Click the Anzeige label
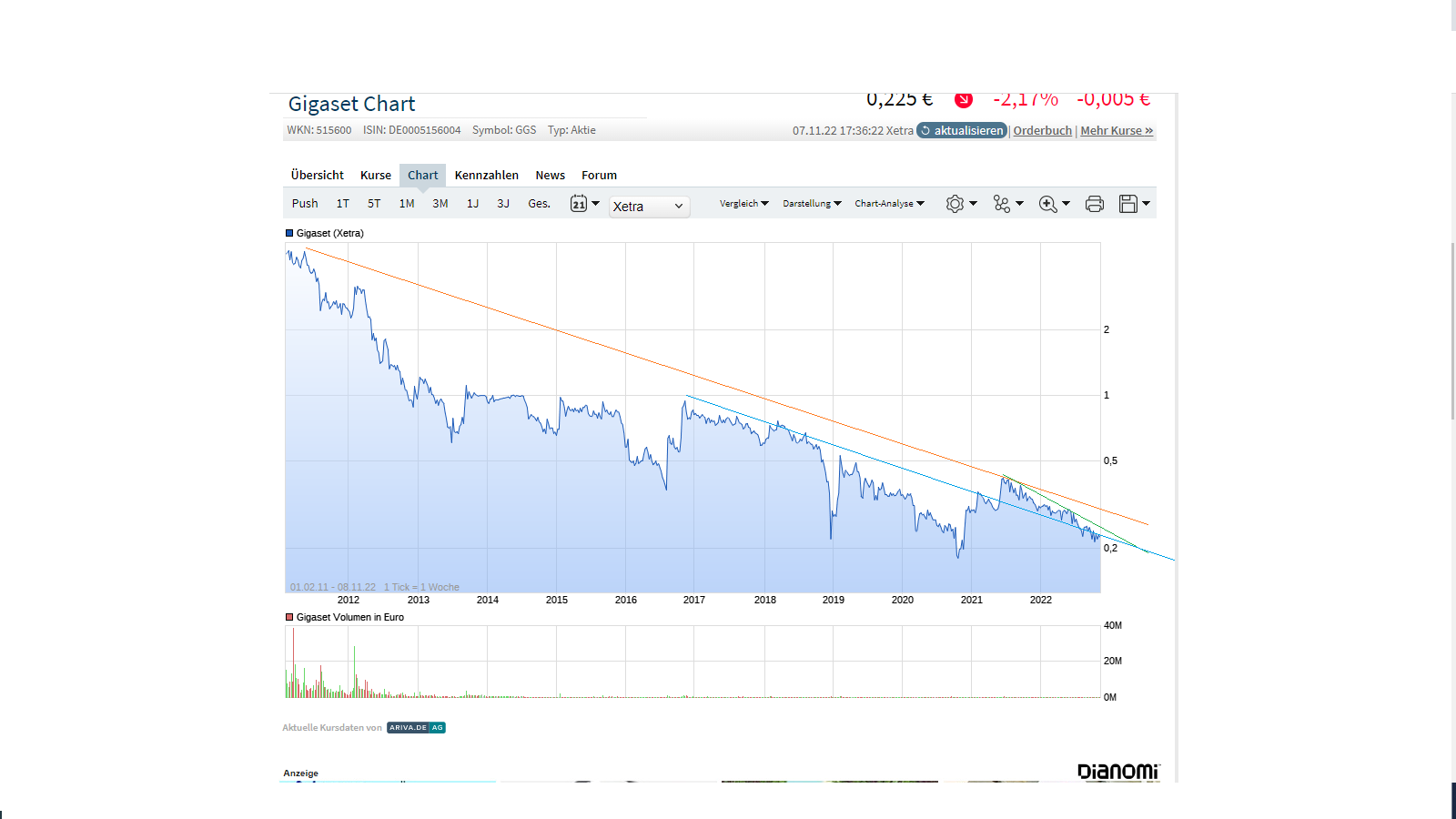Image resolution: width=1456 pixels, height=819 pixels. click(x=301, y=773)
